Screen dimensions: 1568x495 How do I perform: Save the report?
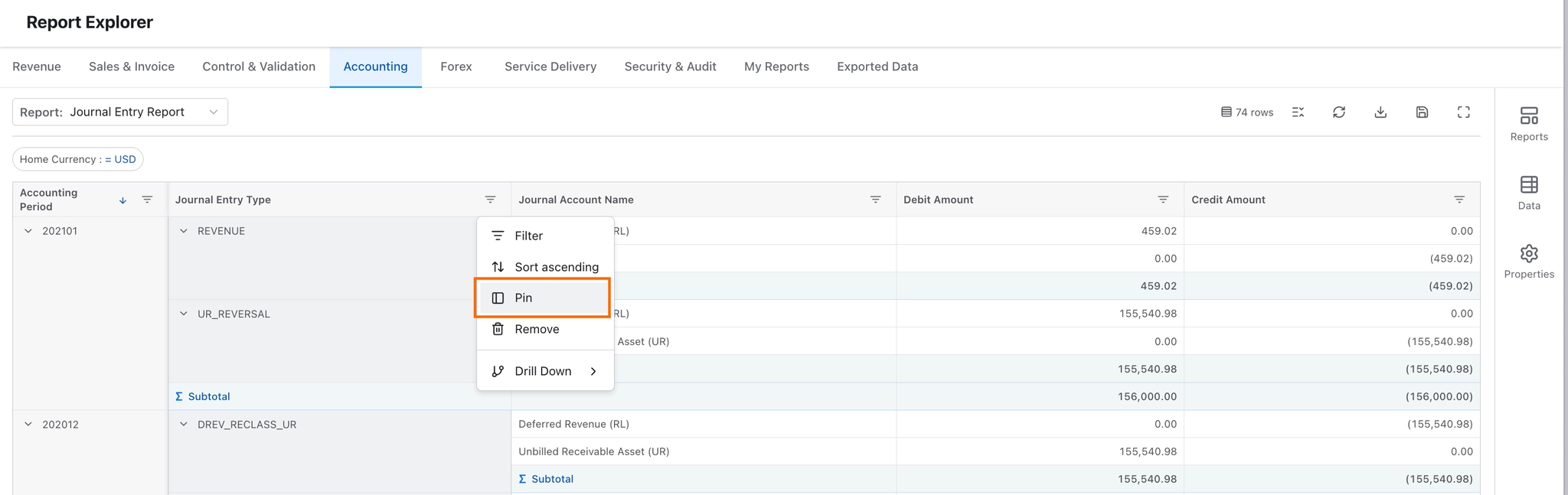pos(1422,112)
